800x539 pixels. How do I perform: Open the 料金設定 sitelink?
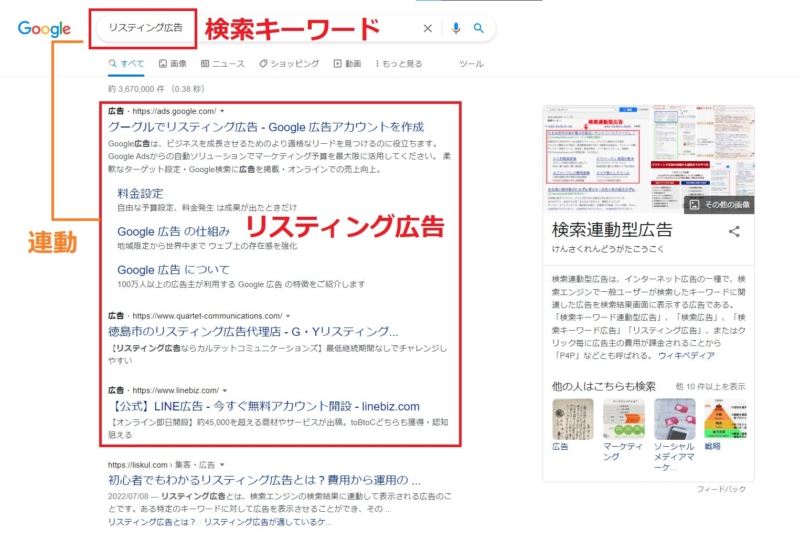pos(140,193)
